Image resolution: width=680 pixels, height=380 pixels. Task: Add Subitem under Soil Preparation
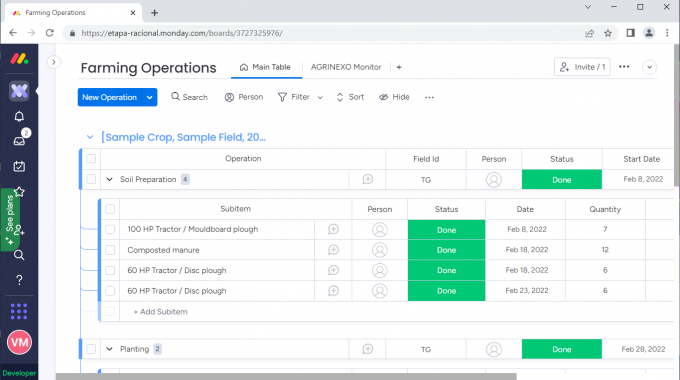pos(160,311)
